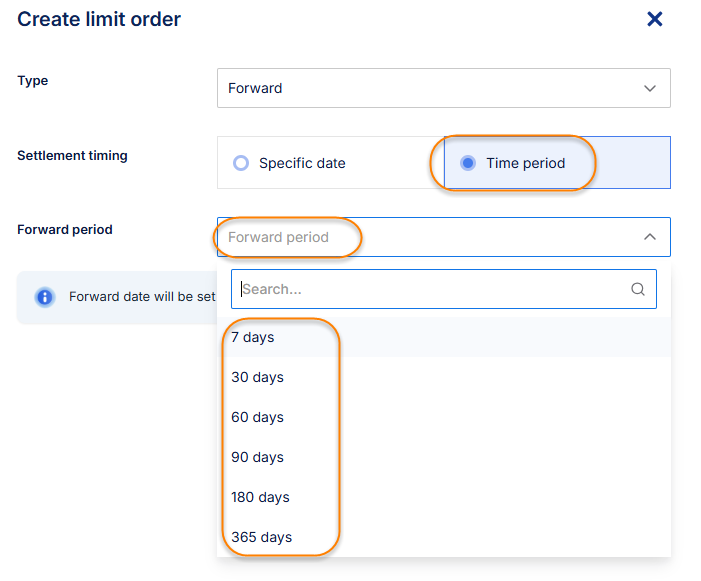Click the Forward date info message
The height and width of the screenshot is (581, 701).
click(141, 297)
